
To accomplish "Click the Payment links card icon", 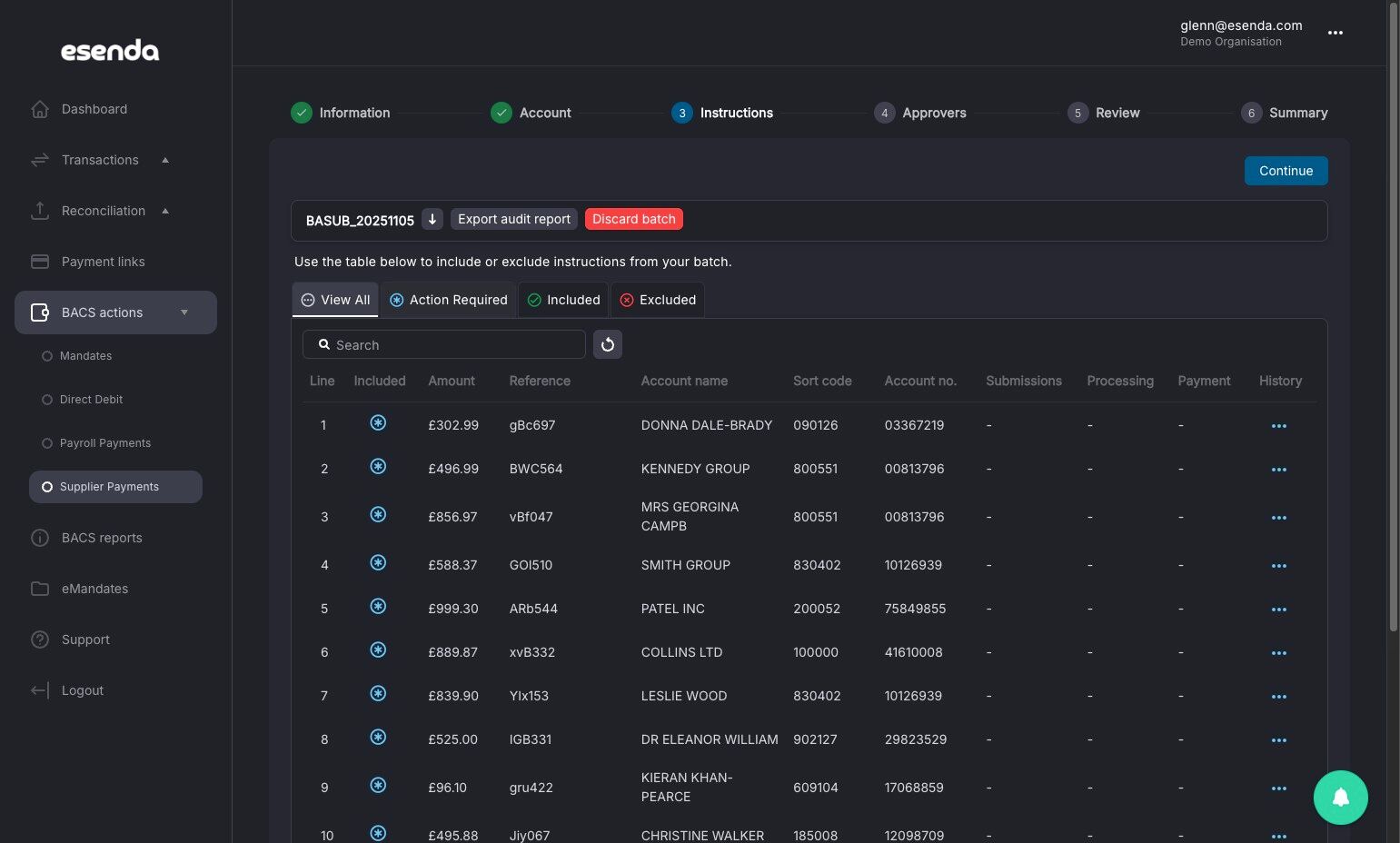I will (x=40, y=262).
